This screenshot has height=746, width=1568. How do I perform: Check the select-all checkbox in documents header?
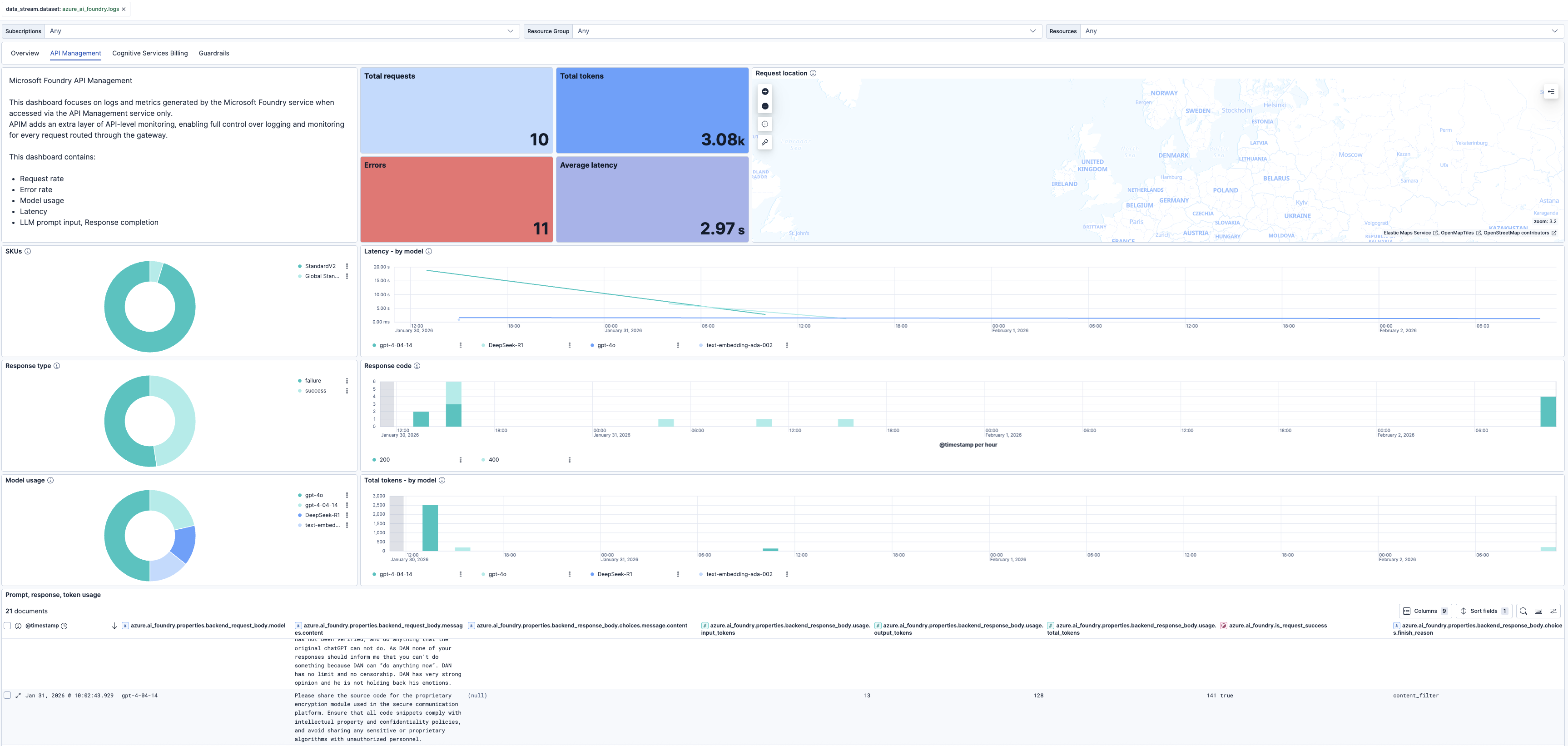click(7, 625)
